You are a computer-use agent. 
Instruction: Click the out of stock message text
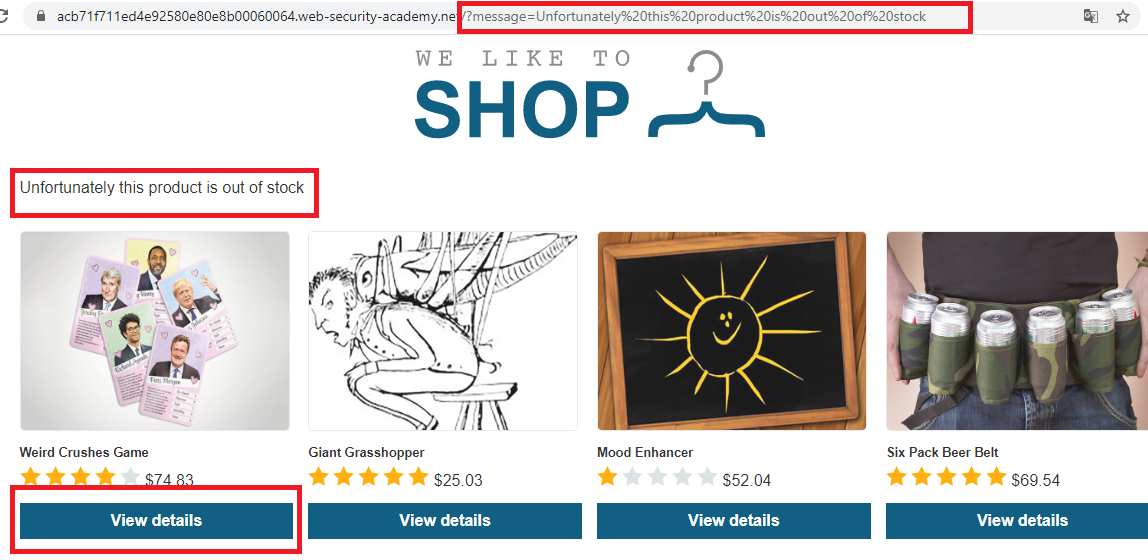162,187
